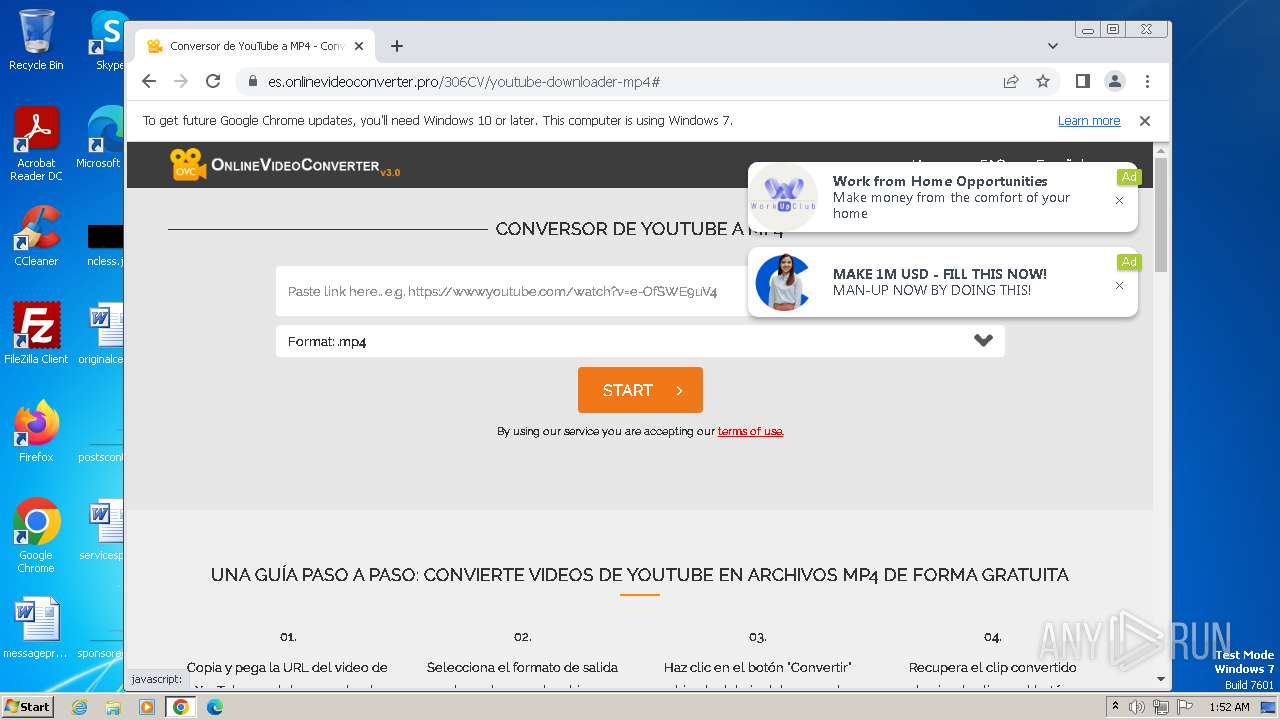
Task: Click the address bar URL
Action: click(x=463, y=81)
